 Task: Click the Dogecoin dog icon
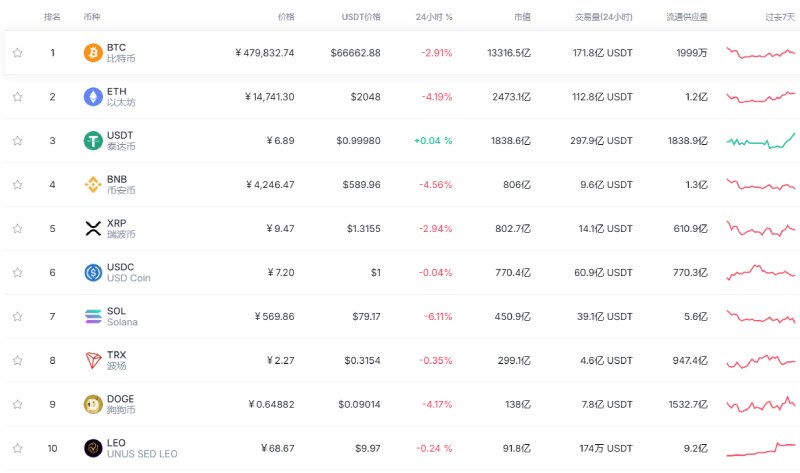(x=93, y=405)
